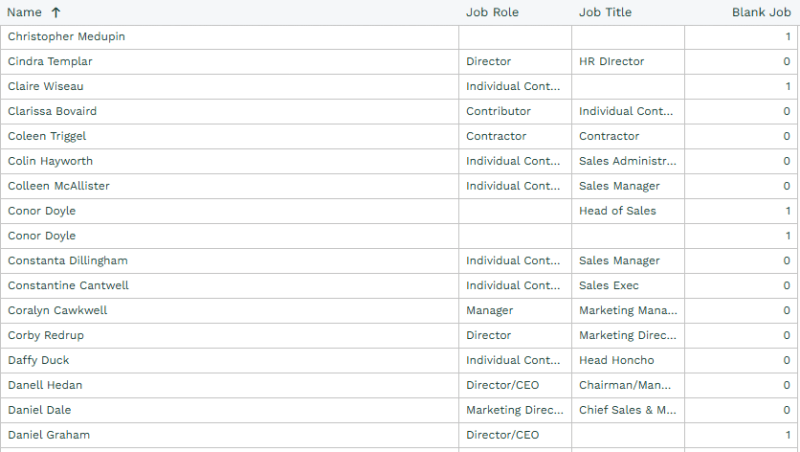The height and width of the screenshot is (452, 800).
Task: Click the Blank Job column header
Action: click(761, 12)
